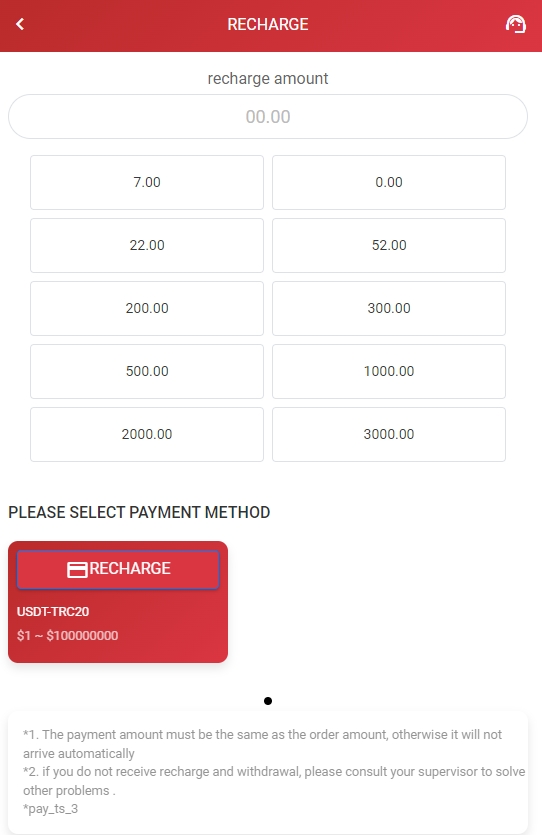542x835 pixels.
Task: Open customer support headset icon
Action: pos(515,24)
